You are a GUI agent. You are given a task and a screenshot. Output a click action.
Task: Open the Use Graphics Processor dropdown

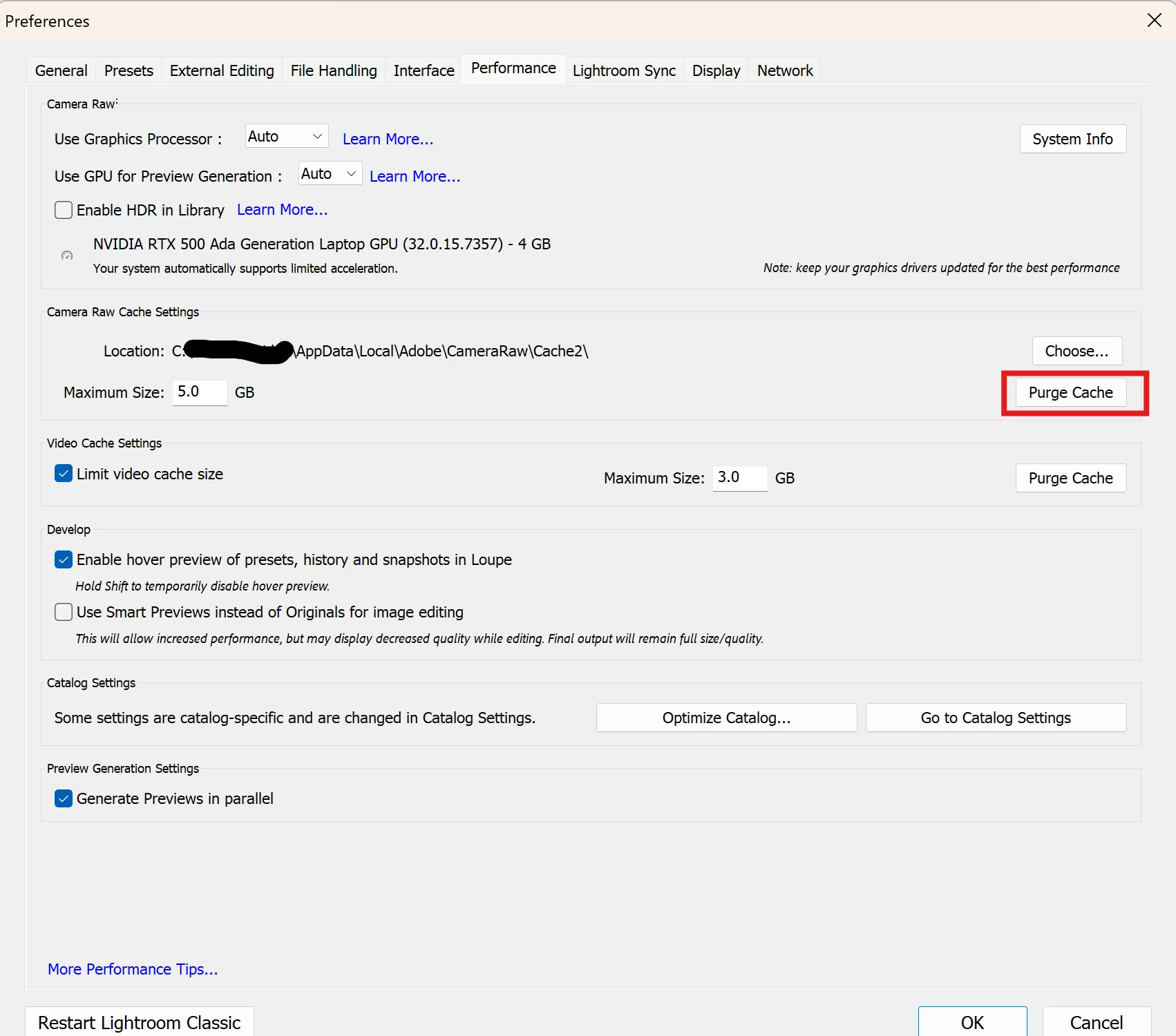pyautogui.click(x=287, y=137)
